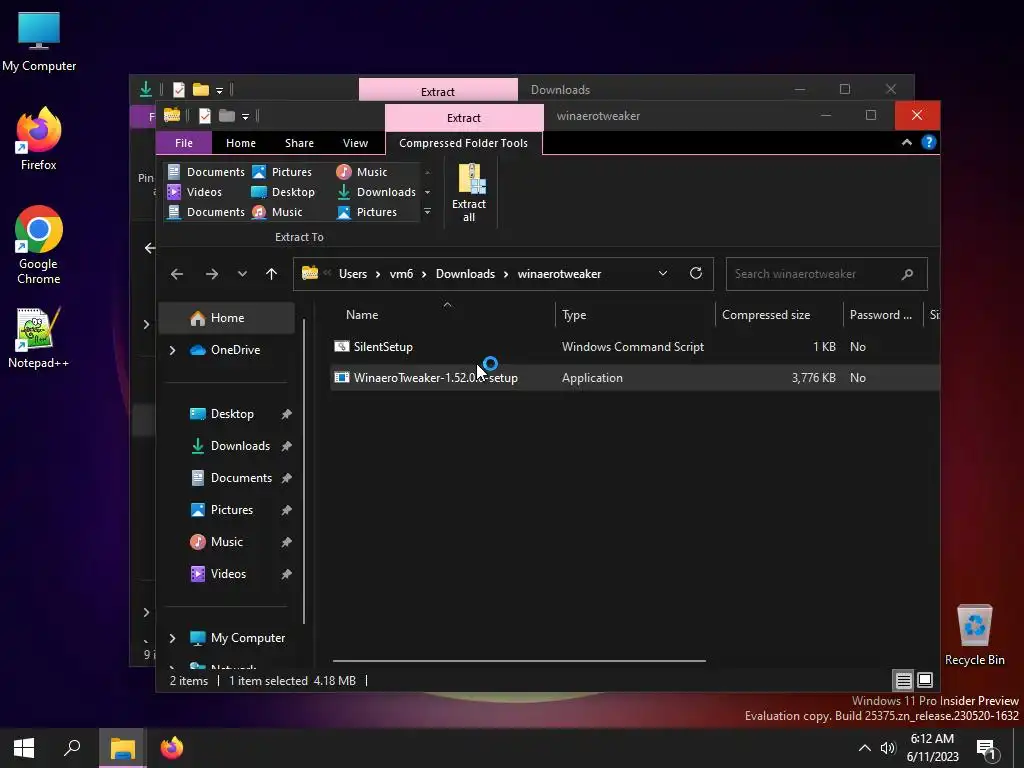Switch to the Home ribbon tab

click(x=241, y=143)
